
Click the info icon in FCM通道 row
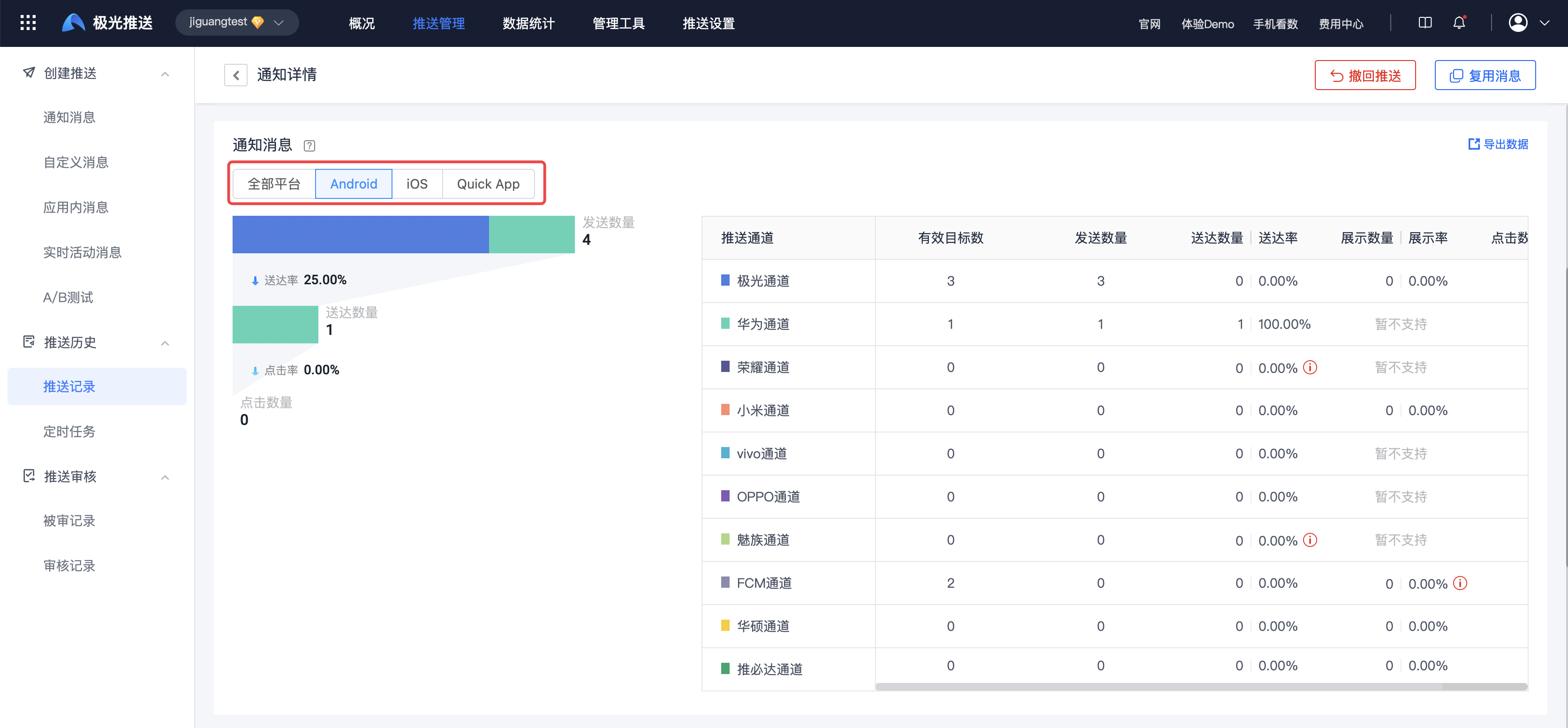[x=1460, y=583]
